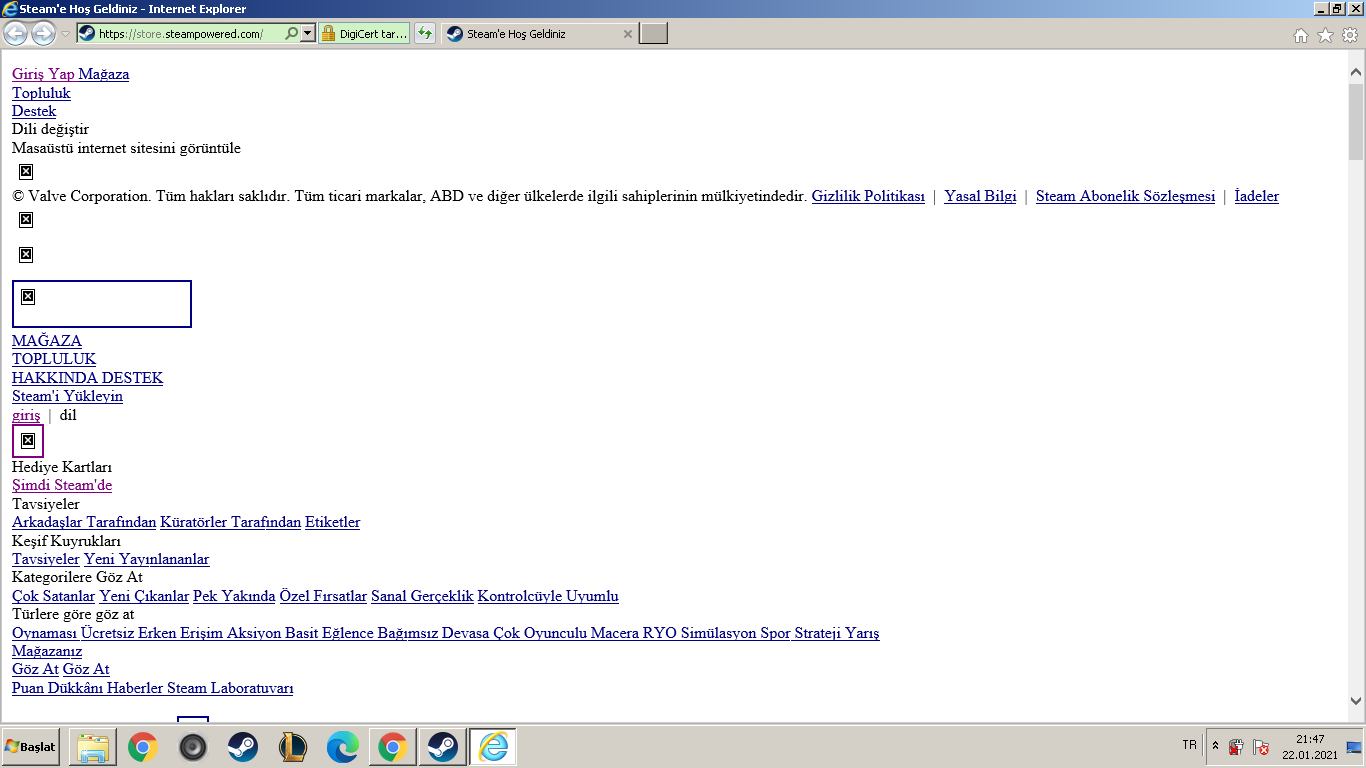Click "Dili değiştir" text
Image resolution: width=1366 pixels, height=768 pixels.
click(x=50, y=130)
